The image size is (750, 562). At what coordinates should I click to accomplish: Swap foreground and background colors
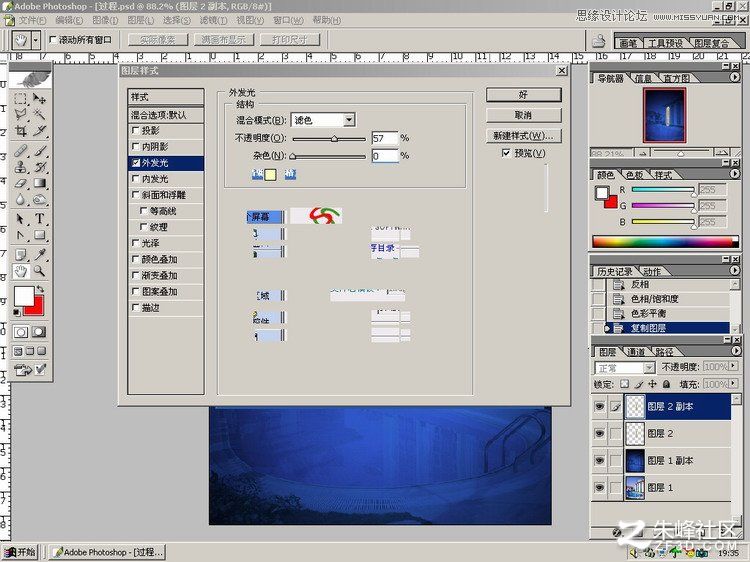tap(40, 289)
